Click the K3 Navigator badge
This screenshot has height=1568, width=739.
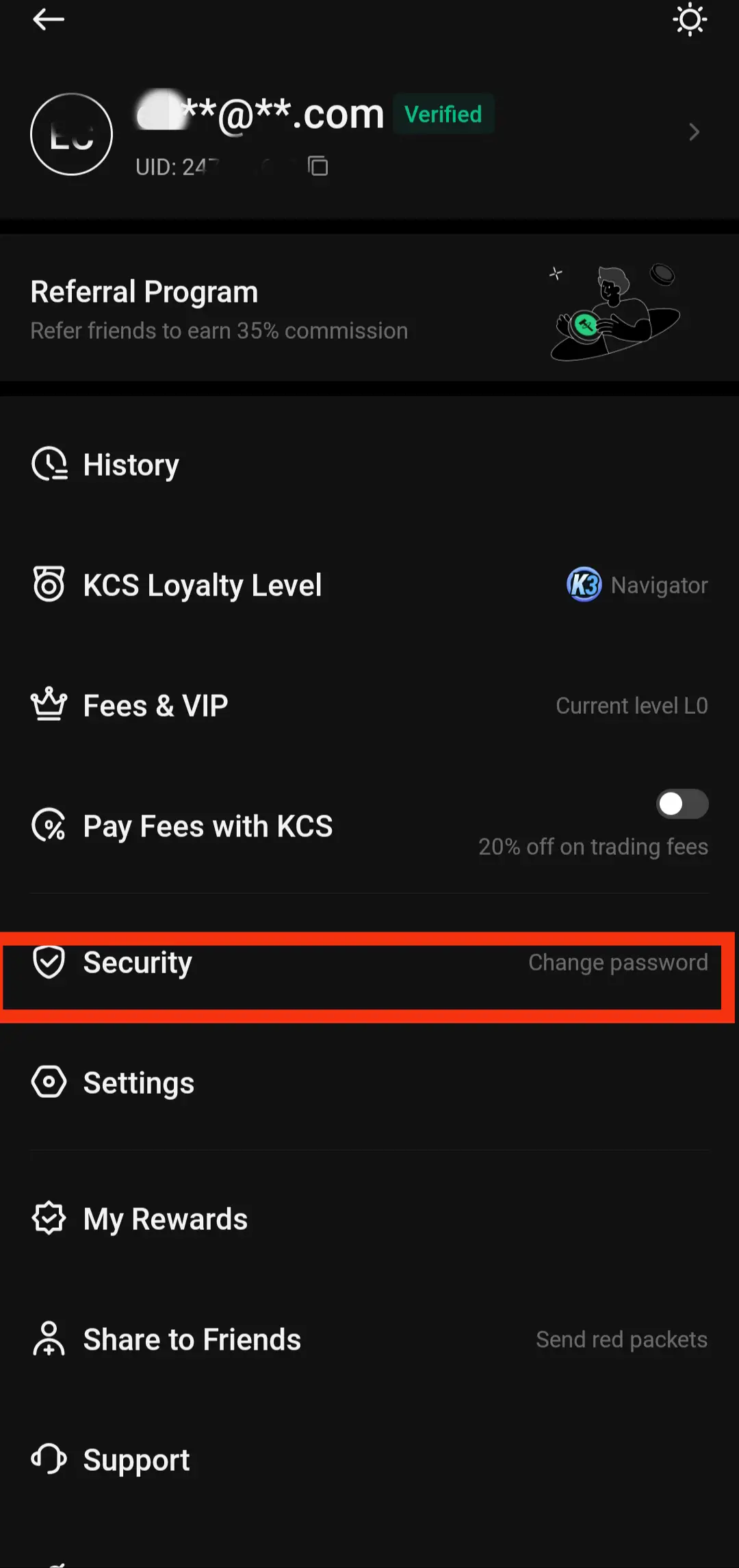(x=585, y=584)
